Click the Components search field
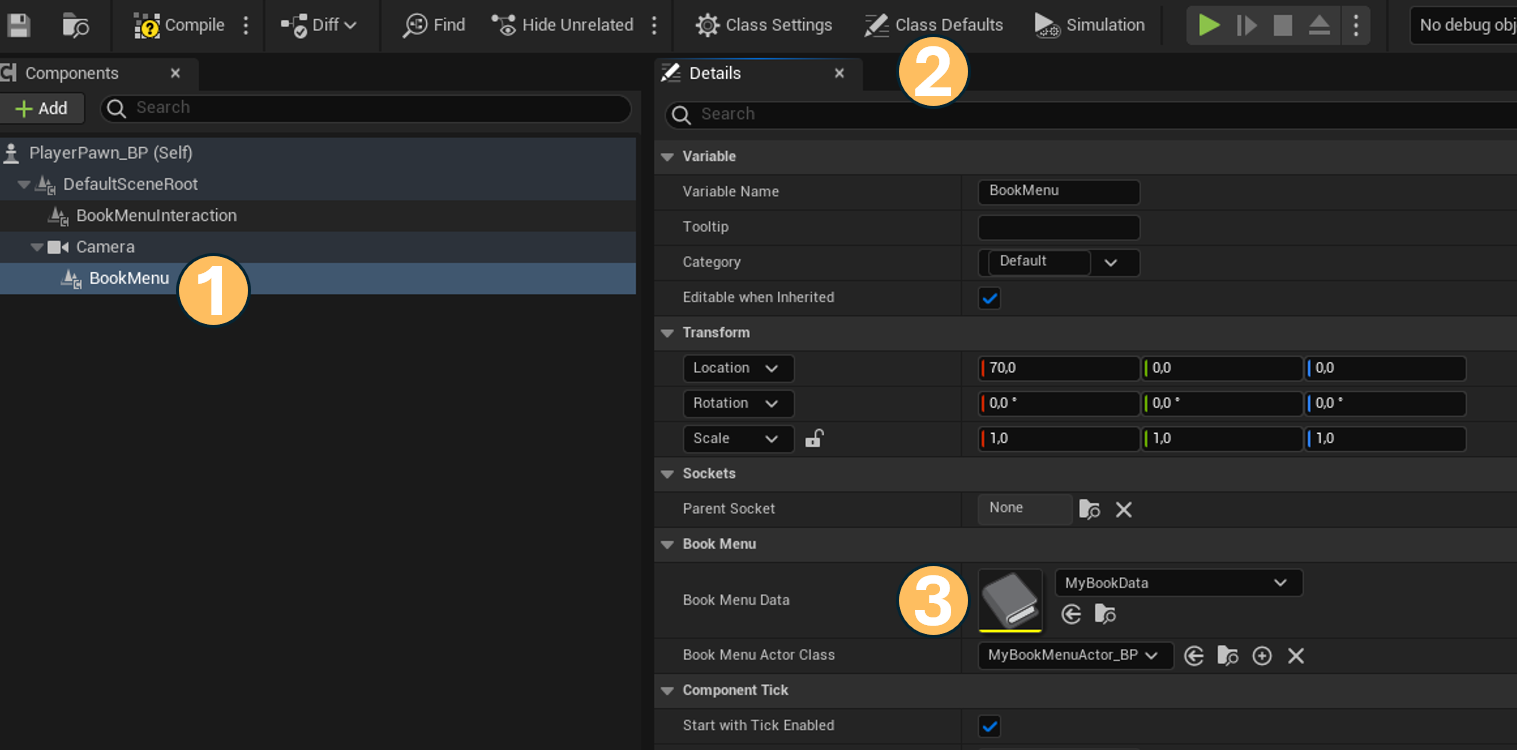The width and height of the screenshot is (1517, 750). (x=366, y=108)
